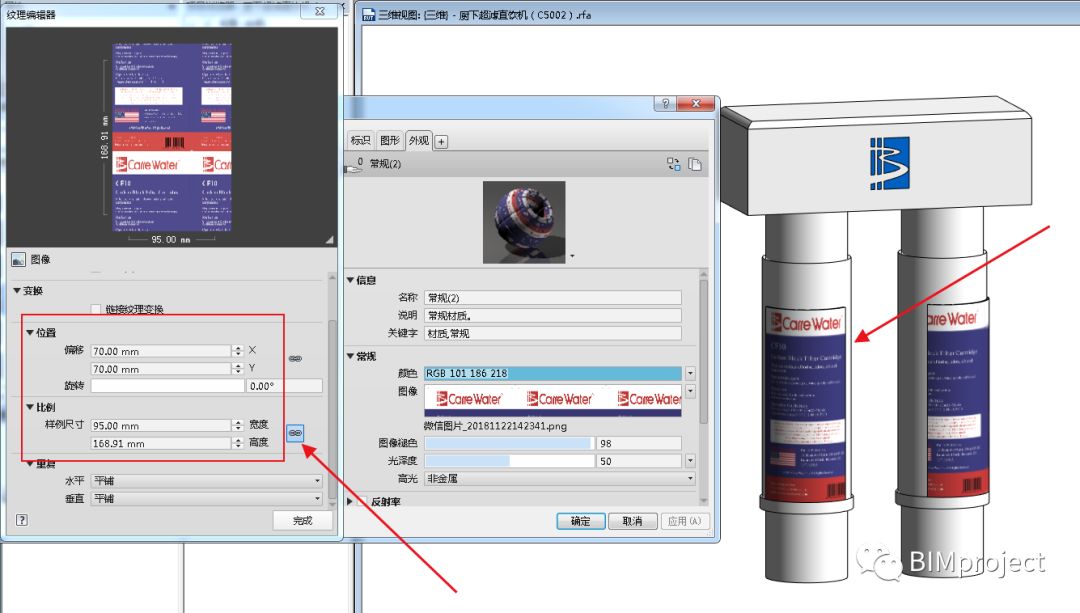Screen dimensions: 1080x613
Task: Click the offset X/Y link chain icon
Action: (x=295, y=358)
